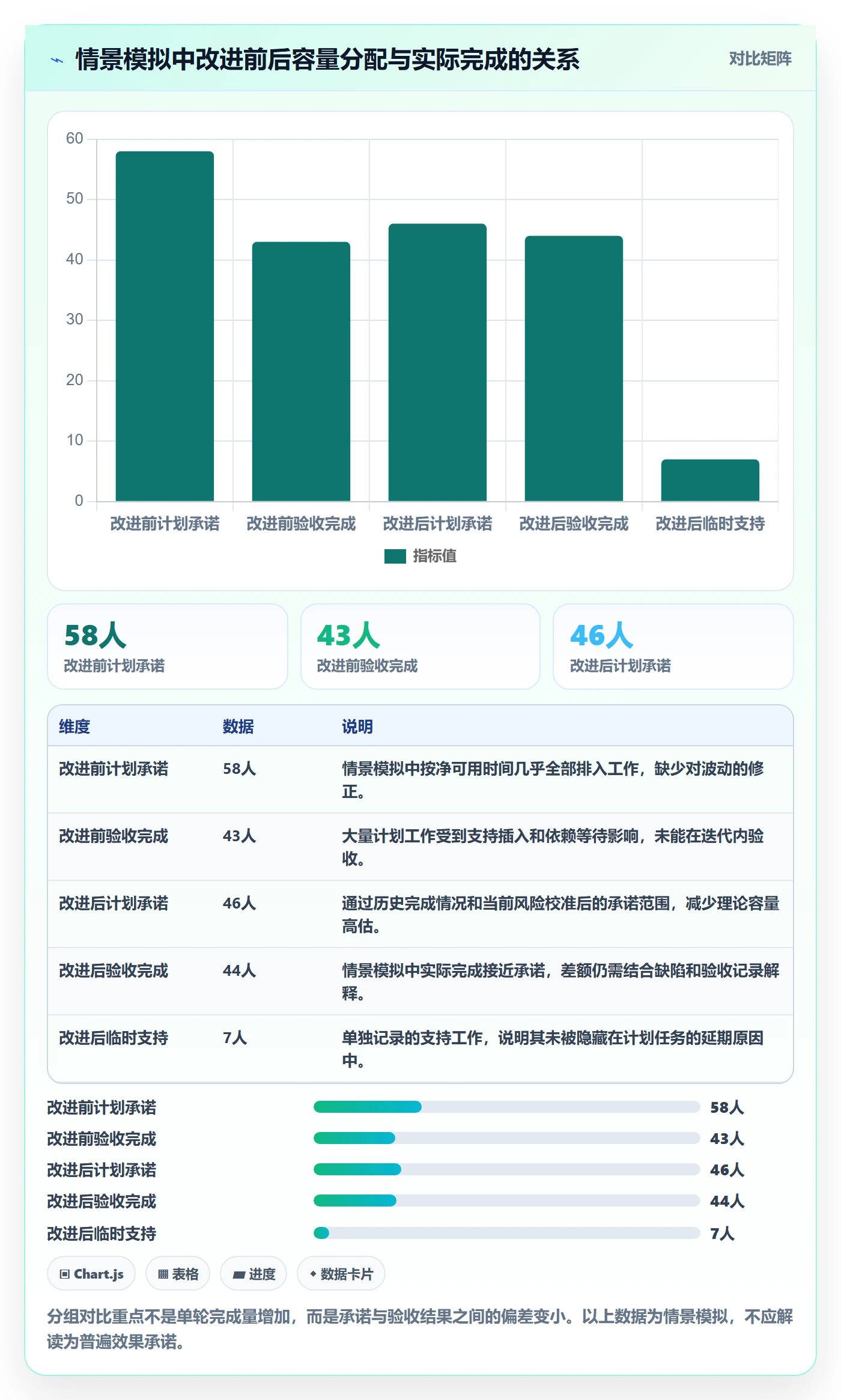Image resolution: width=841 pixels, height=1400 pixels.
Task: Select 改进前验收完成 in the table's first column
Action: 114,836
